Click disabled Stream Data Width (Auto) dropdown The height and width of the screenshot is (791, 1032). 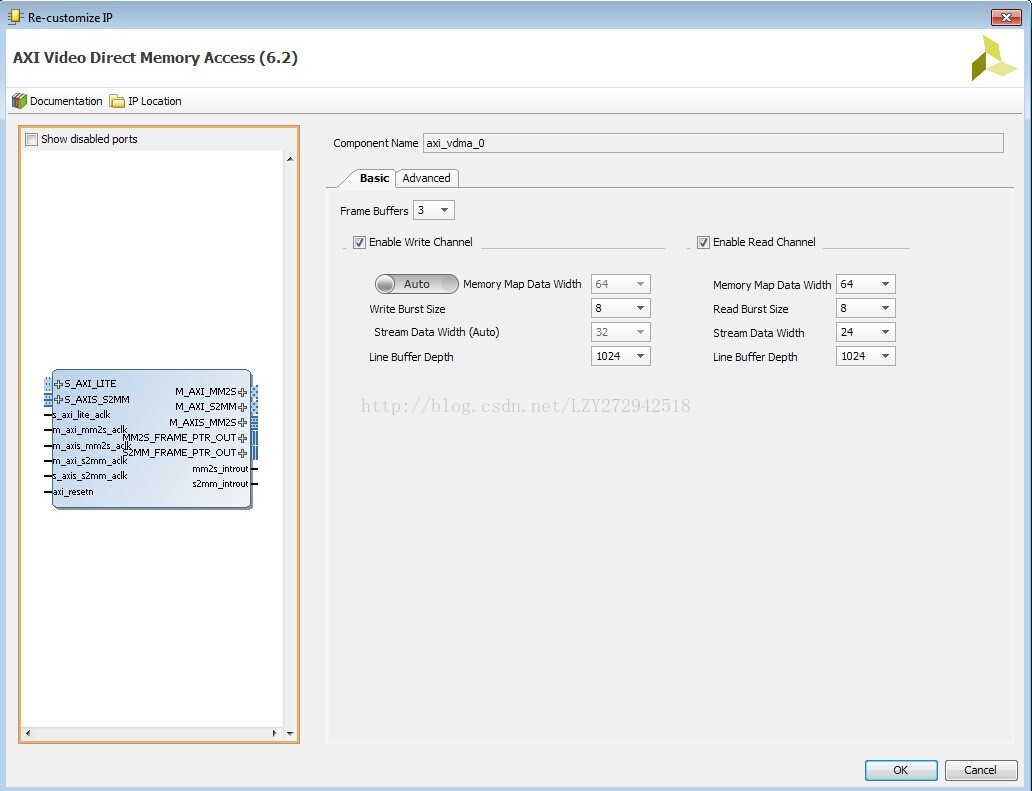click(x=621, y=332)
